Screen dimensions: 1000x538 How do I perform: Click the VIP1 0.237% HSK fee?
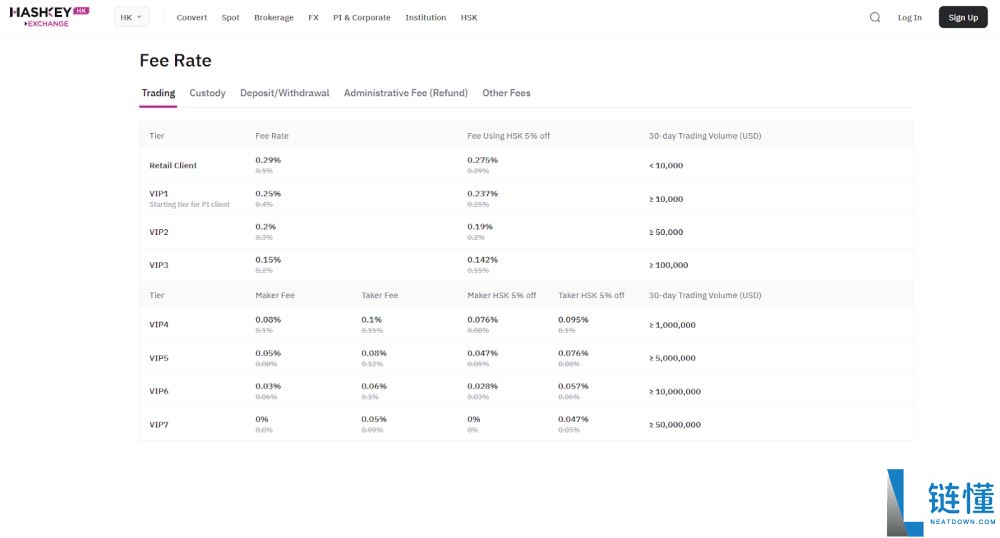(482, 193)
